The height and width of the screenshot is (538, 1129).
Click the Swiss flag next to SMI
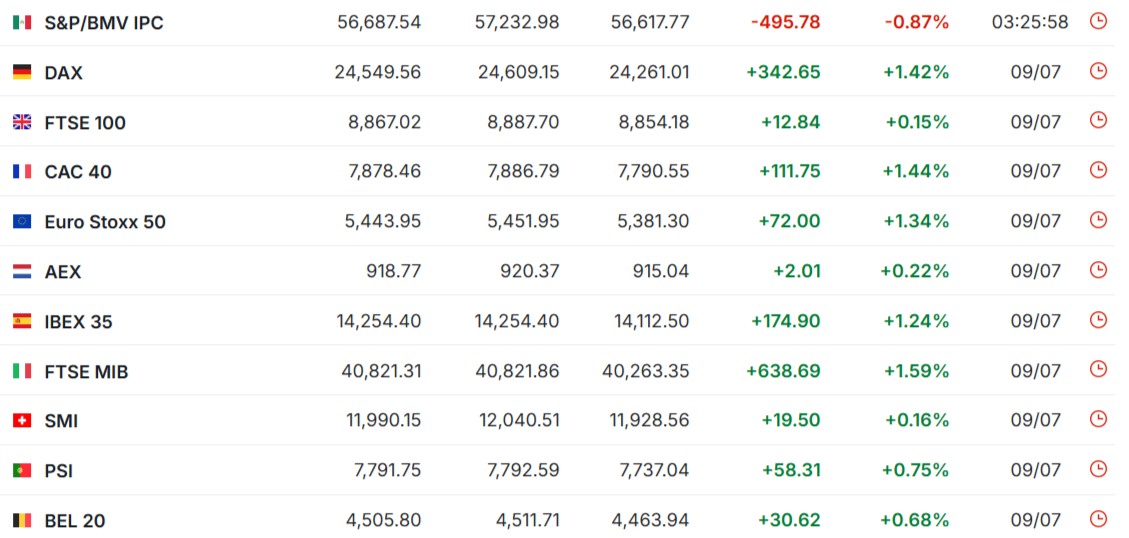[x=22, y=421]
